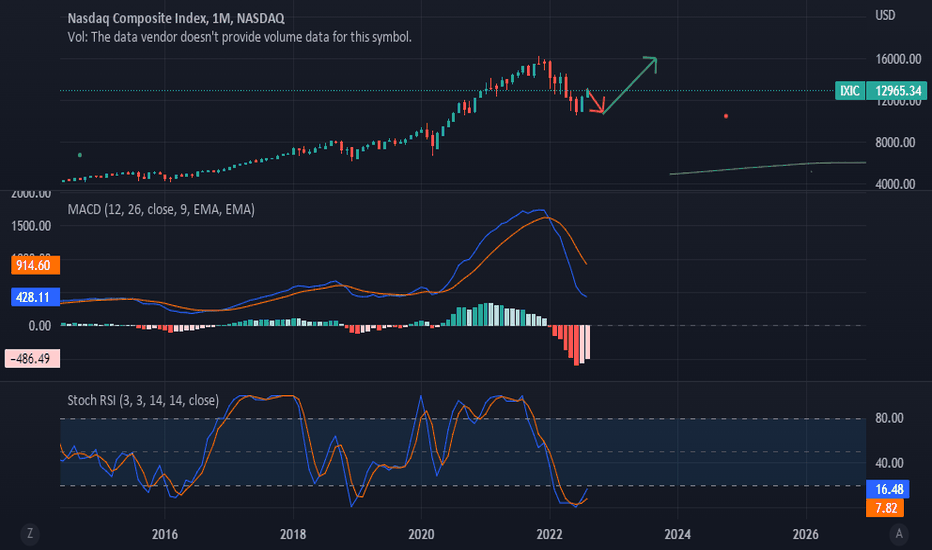932x550 pixels.
Task: Click the orange 7.82 Stoch RSI label
Action: pos(885,508)
